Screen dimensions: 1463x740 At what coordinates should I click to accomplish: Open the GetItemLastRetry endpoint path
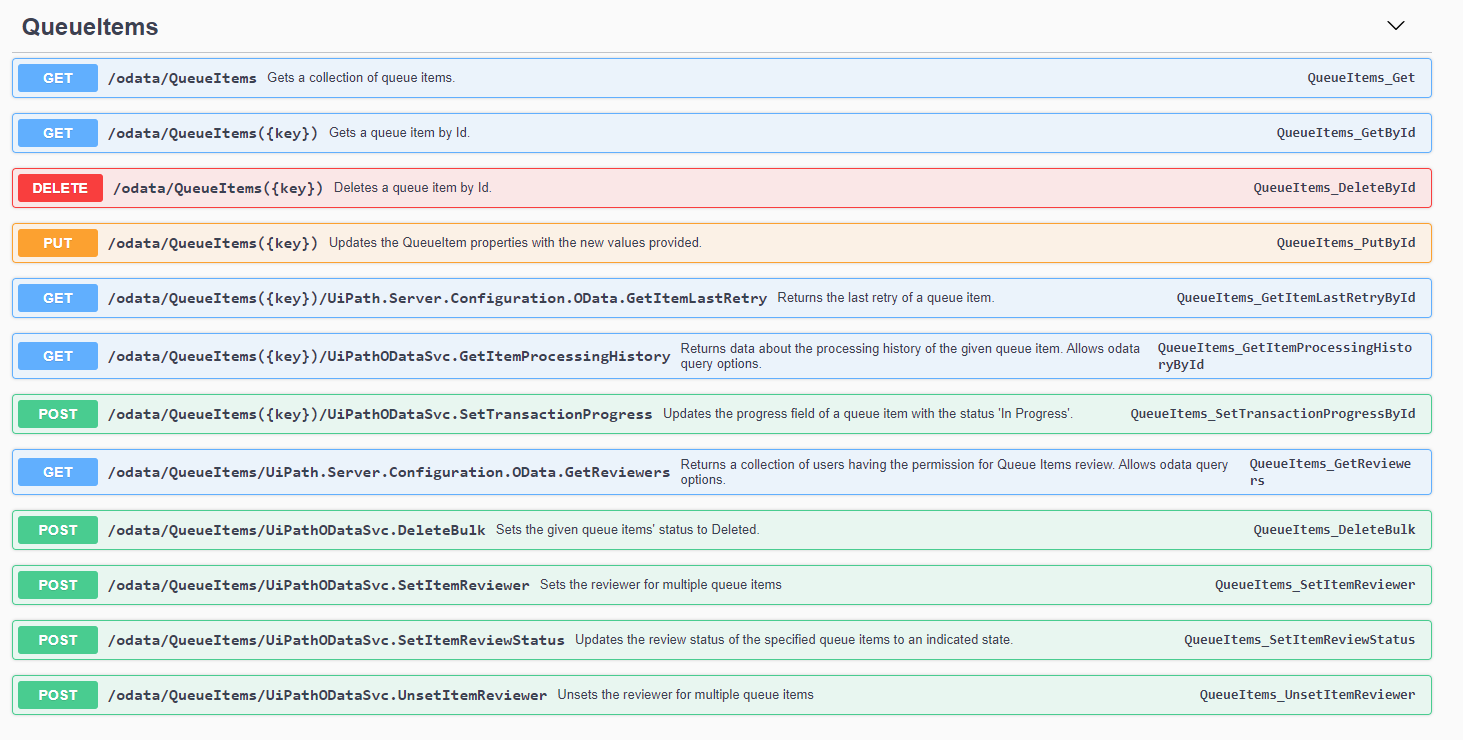(x=437, y=298)
